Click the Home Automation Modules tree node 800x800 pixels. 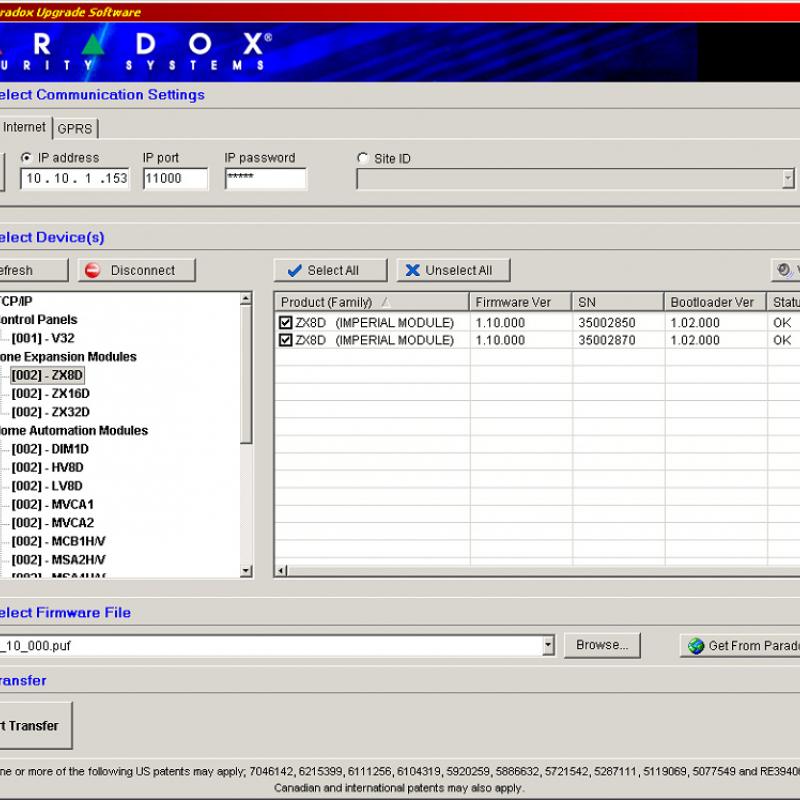tap(74, 431)
